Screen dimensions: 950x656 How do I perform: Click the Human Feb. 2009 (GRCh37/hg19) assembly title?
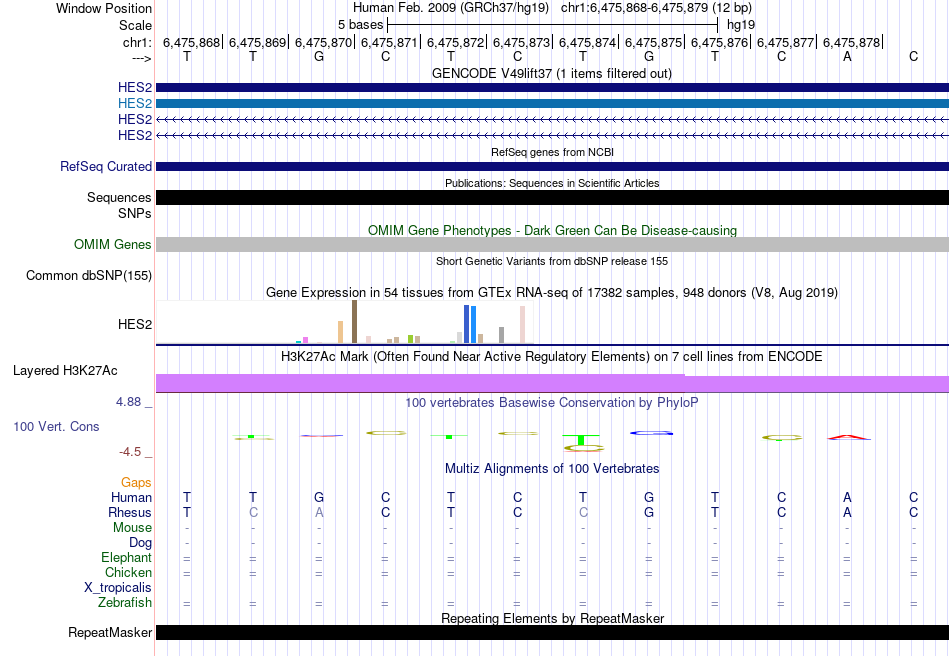[x=451, y=8]
